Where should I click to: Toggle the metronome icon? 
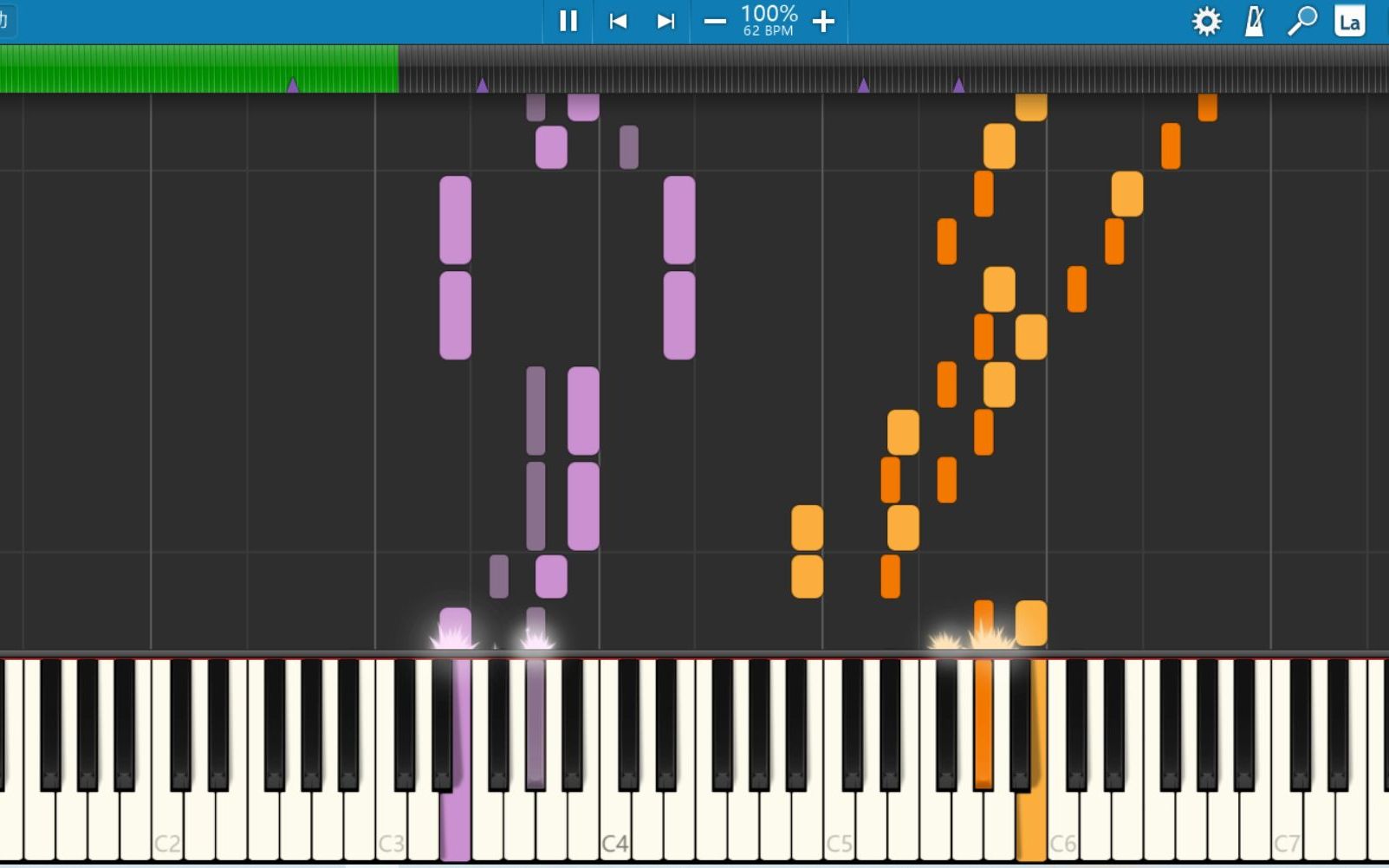pos(1255,21)
